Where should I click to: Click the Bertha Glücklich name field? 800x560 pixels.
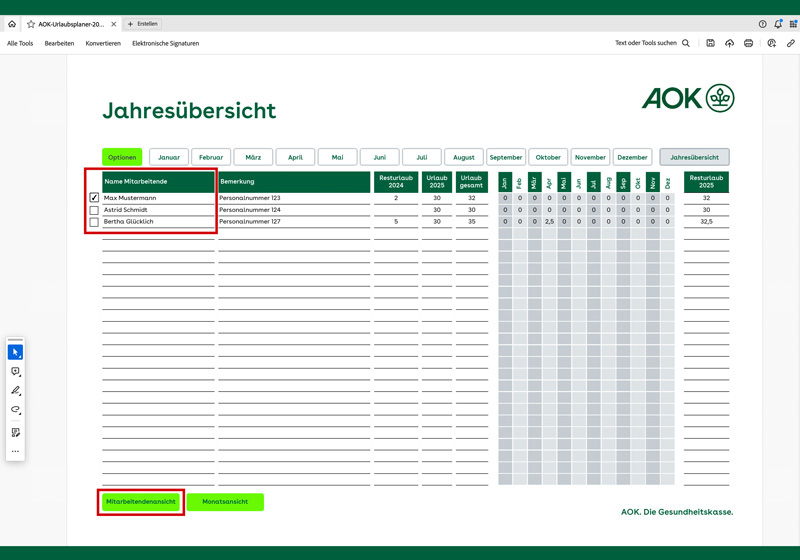coord(158,221)
